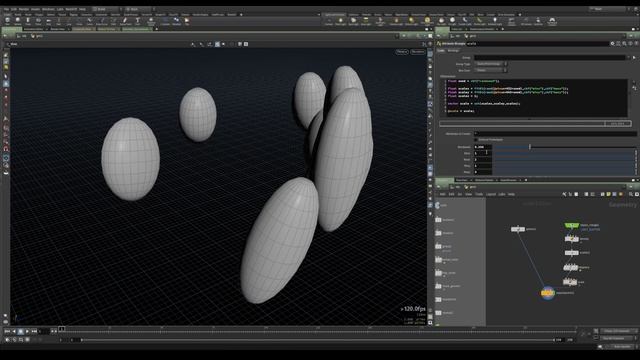The width and height of the screenshot is (640, 360).
Task: Open the File menu
Action: point(6,9)
